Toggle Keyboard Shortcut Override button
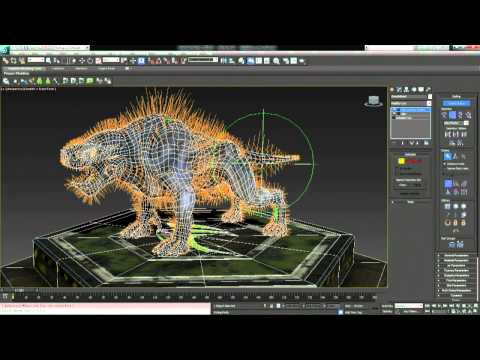The height and width of the screenshot is (360, 480). [x=141, y=61]
